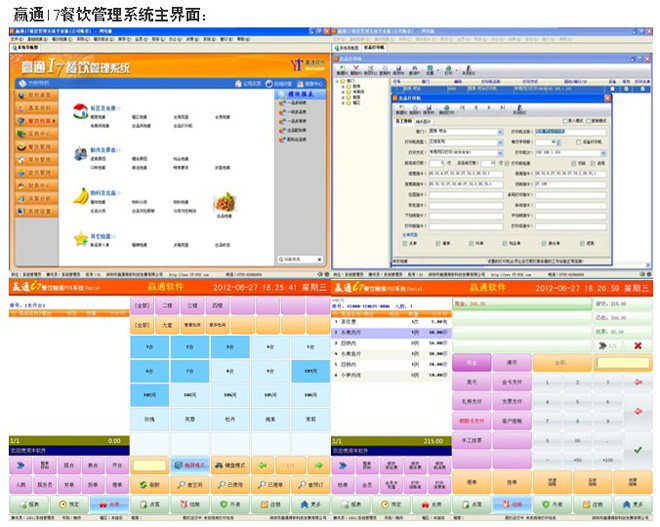The width and height of the screenshot is (660, 527).
Task: Click the yellow amount field in the checkout window
Action: tap(623, 363)
